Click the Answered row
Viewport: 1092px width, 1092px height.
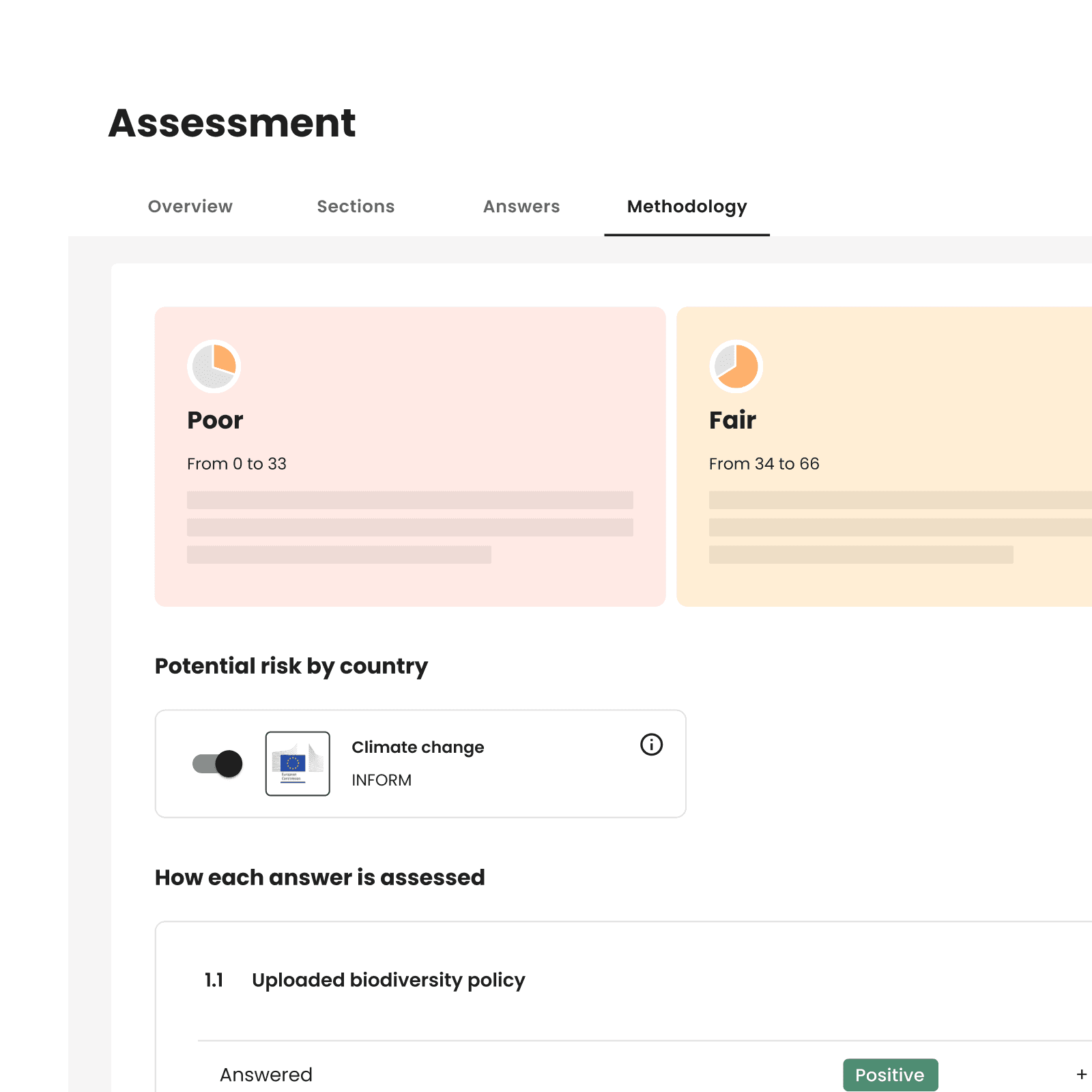266,1075
